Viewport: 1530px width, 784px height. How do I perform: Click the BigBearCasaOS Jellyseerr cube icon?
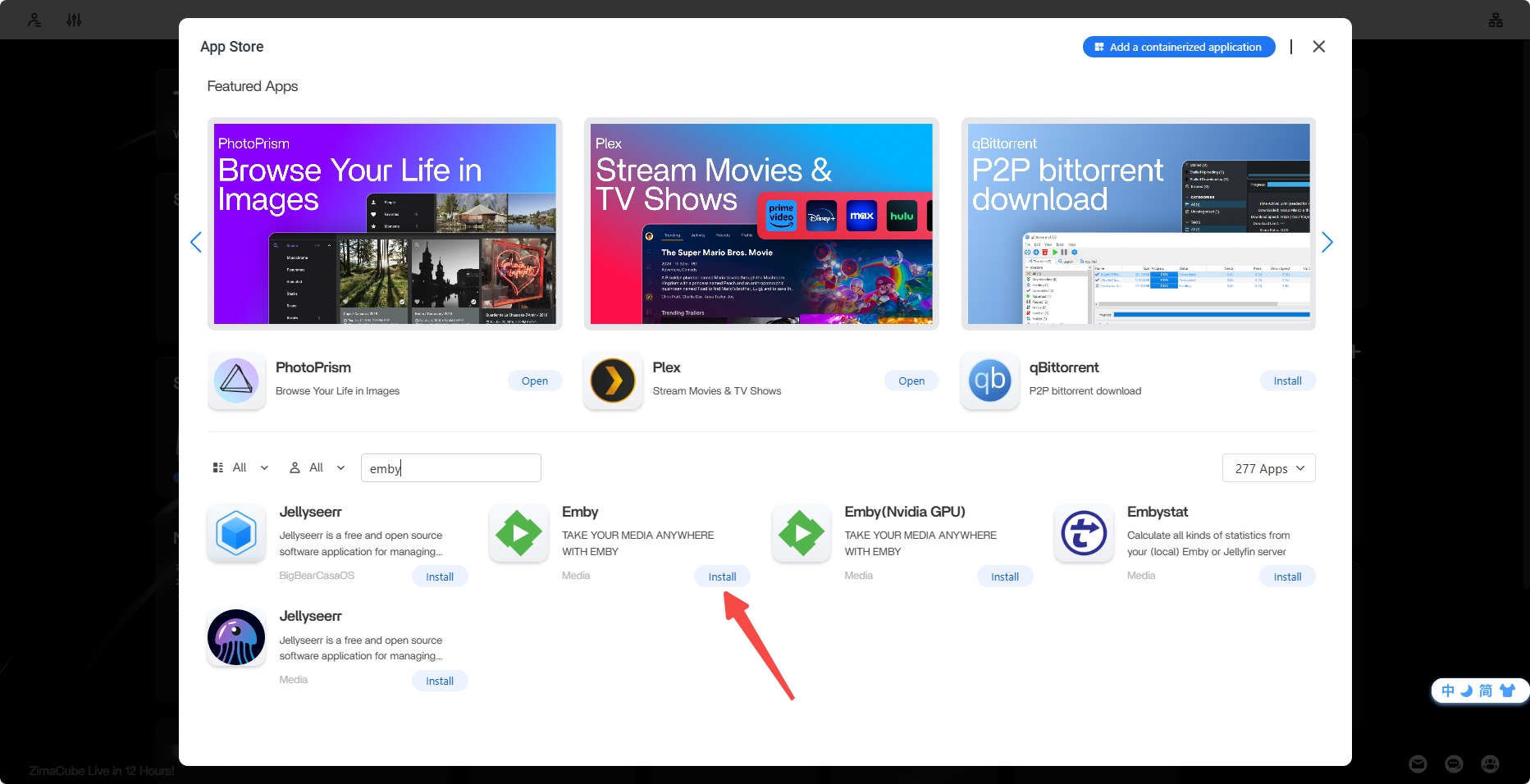236,533
